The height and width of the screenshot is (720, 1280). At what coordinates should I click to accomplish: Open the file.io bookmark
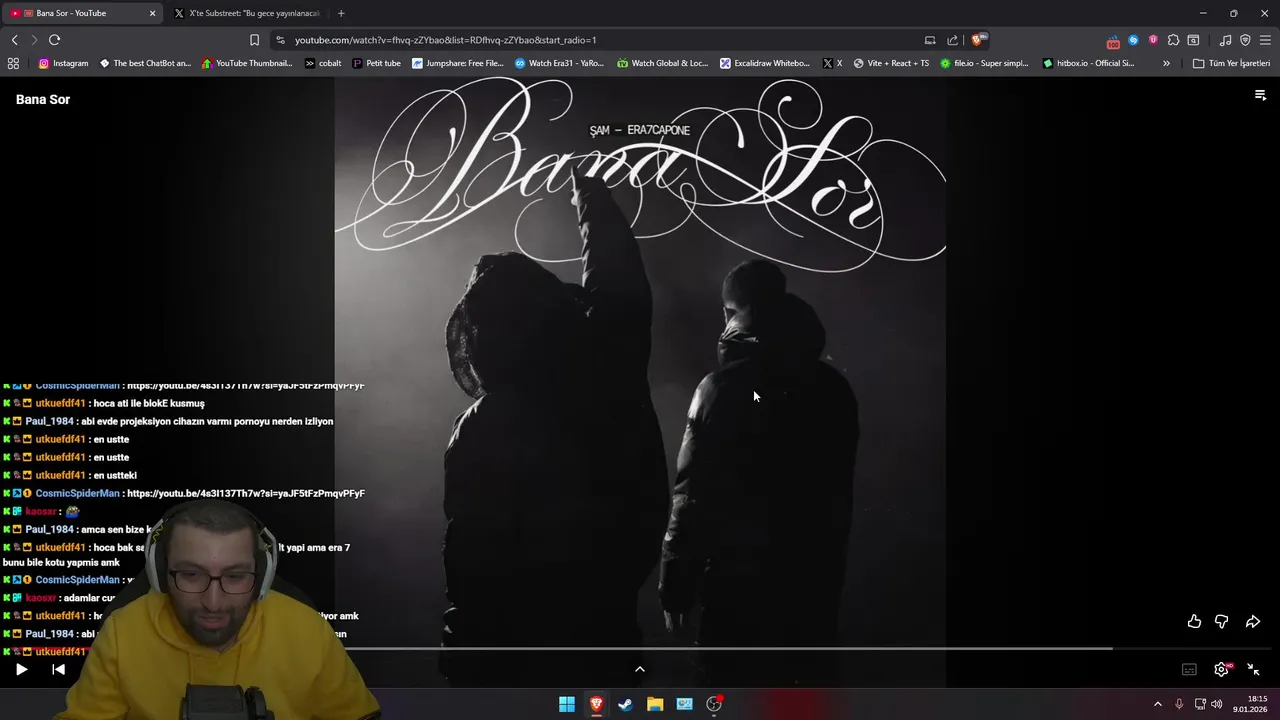pyautogui.click(x=984, y=63)
